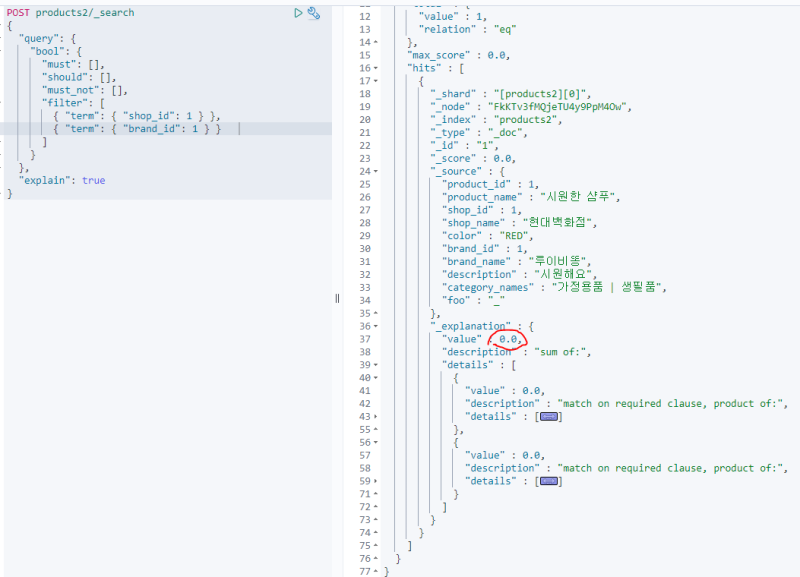Click the "_index" : "products2" line

[x=496, y=119]
